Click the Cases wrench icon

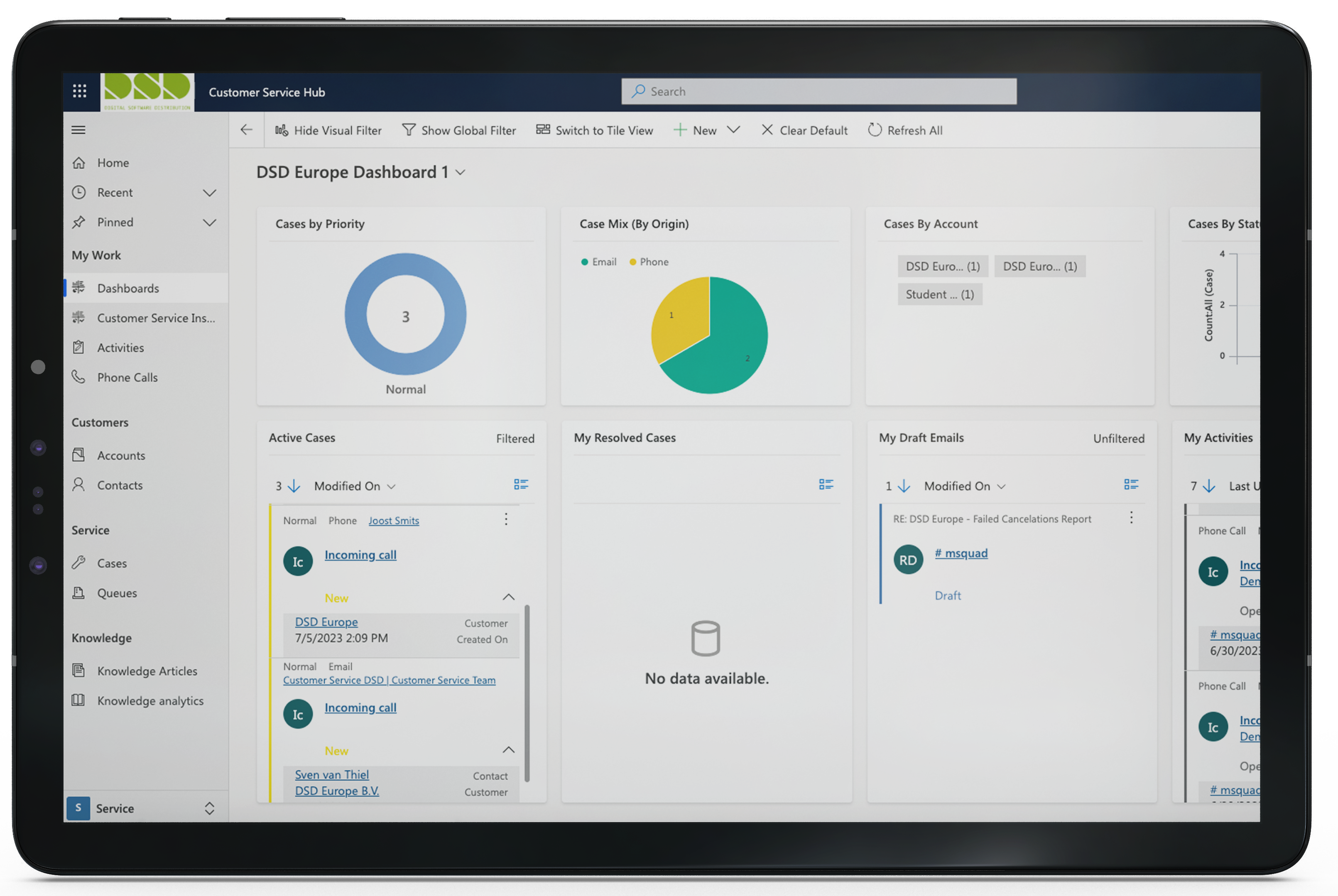pos(79,563)
